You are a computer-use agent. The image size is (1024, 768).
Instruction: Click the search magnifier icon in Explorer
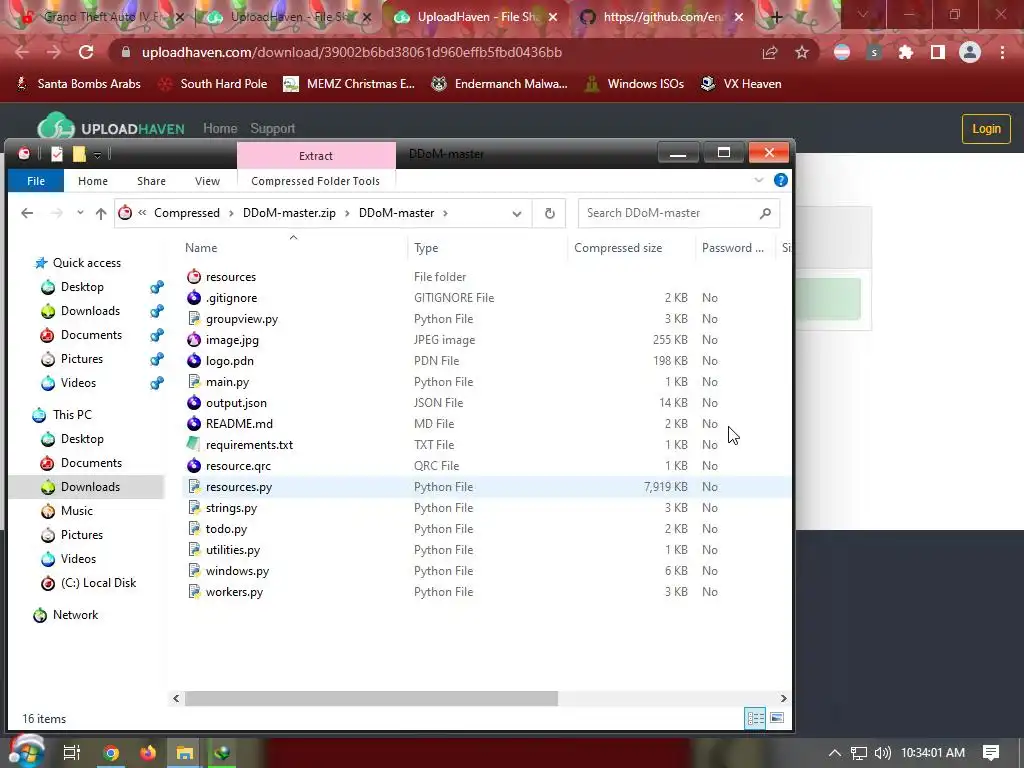click(x=765, y=213)
